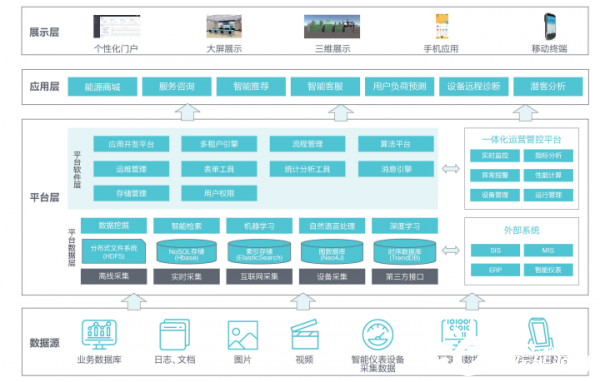Click the SIS external system box
The image size is (600, 382).
495,250
